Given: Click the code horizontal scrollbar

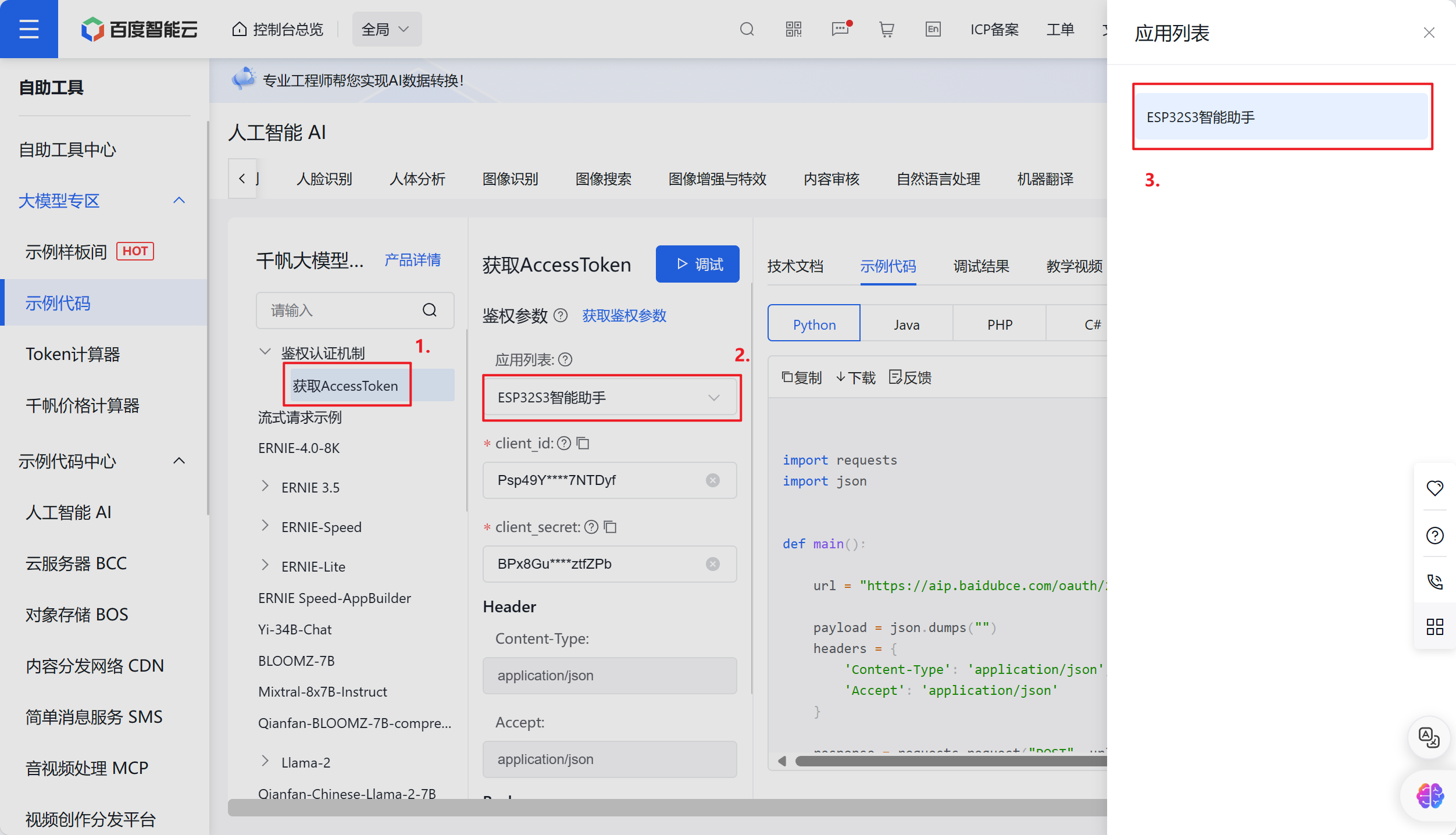Looking at the screenshot, I should point(951,761).
